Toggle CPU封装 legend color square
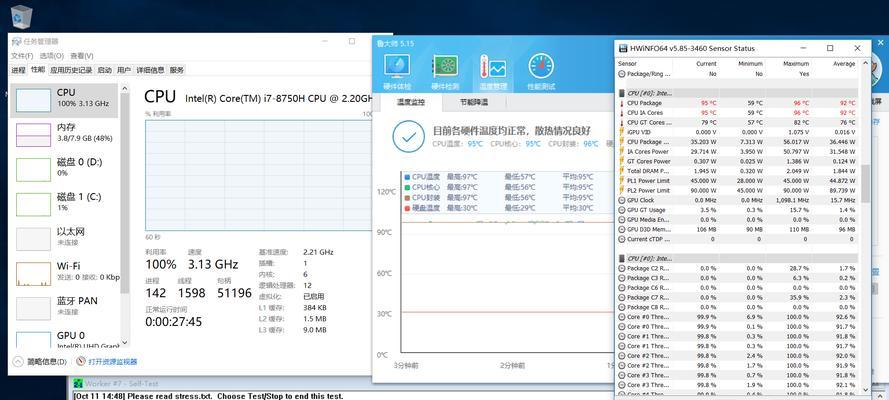 pos(407,198)
